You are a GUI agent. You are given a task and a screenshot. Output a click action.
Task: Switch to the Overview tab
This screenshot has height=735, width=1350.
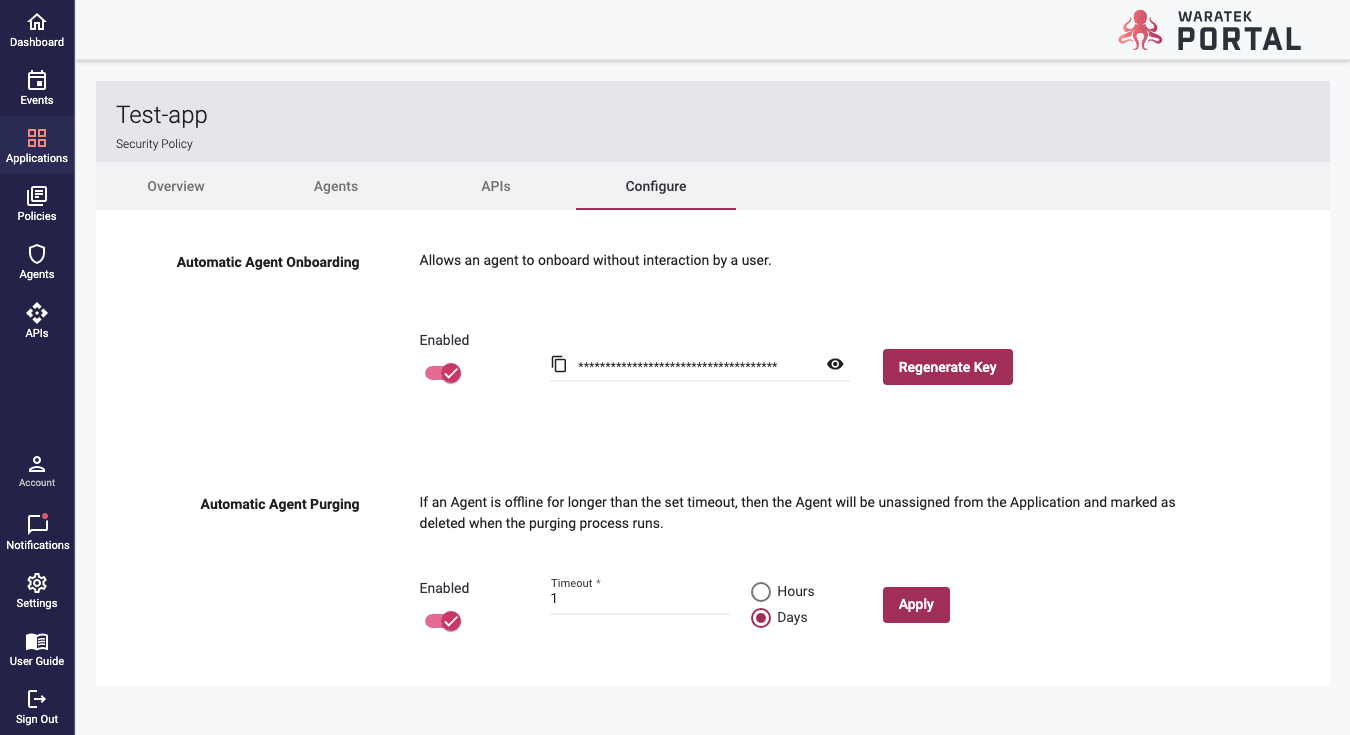[176, 186]
